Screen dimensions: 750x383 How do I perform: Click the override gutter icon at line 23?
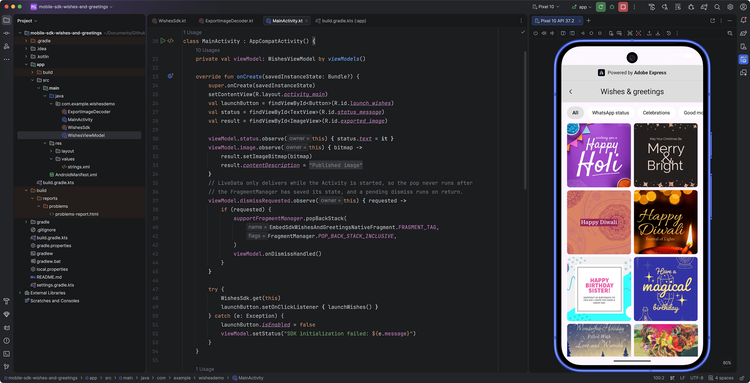(170, 76)
